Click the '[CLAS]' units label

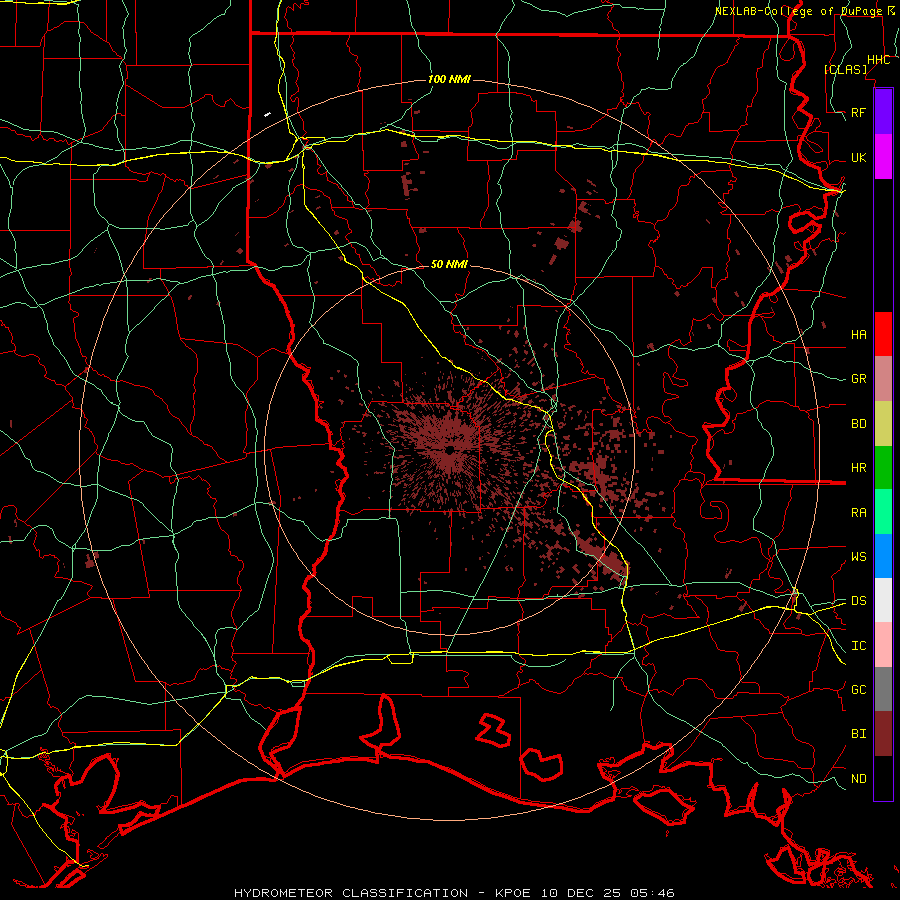click(x=845, y=69)
